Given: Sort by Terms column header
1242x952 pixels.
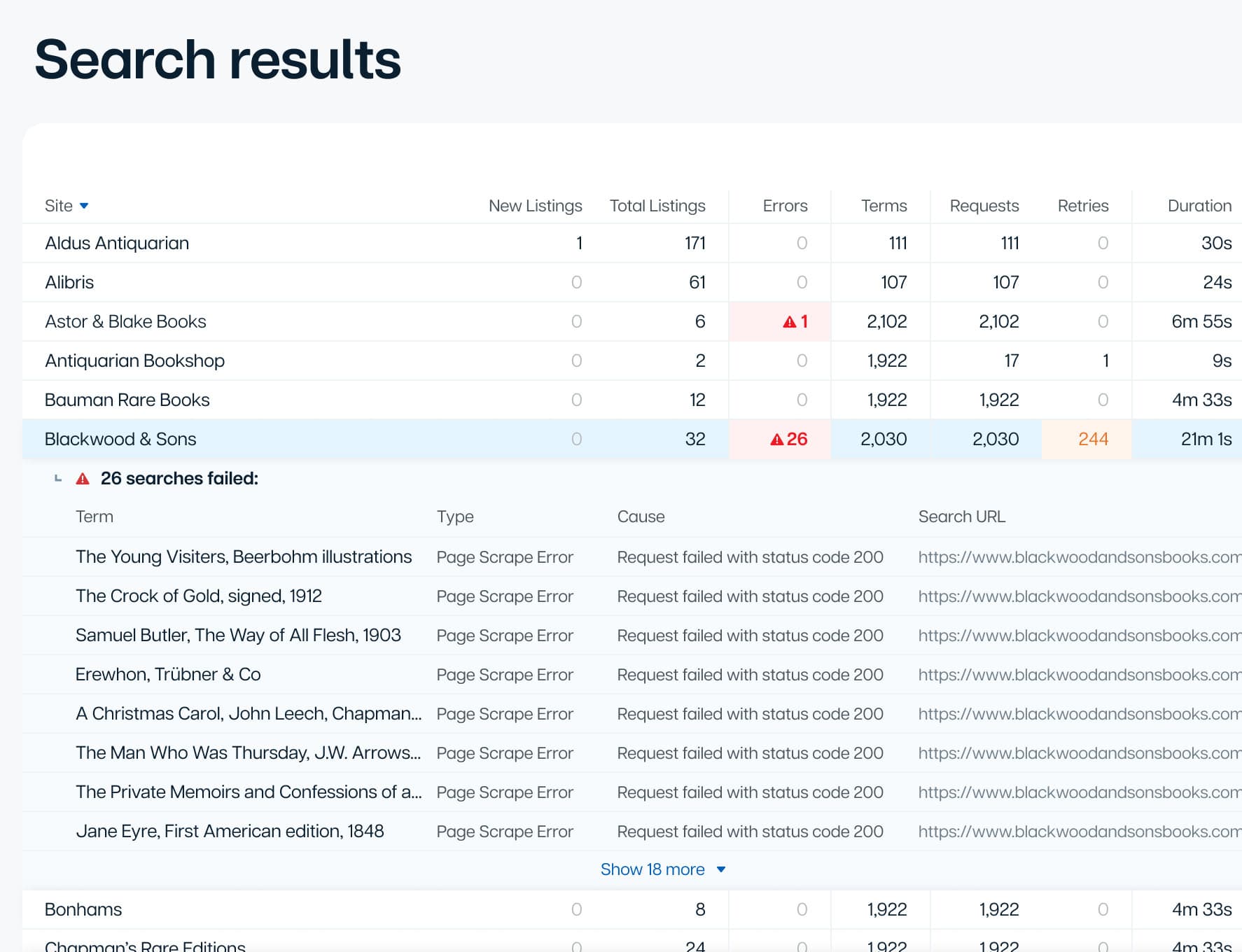Looking at the screenshot, I should point(884,206).
